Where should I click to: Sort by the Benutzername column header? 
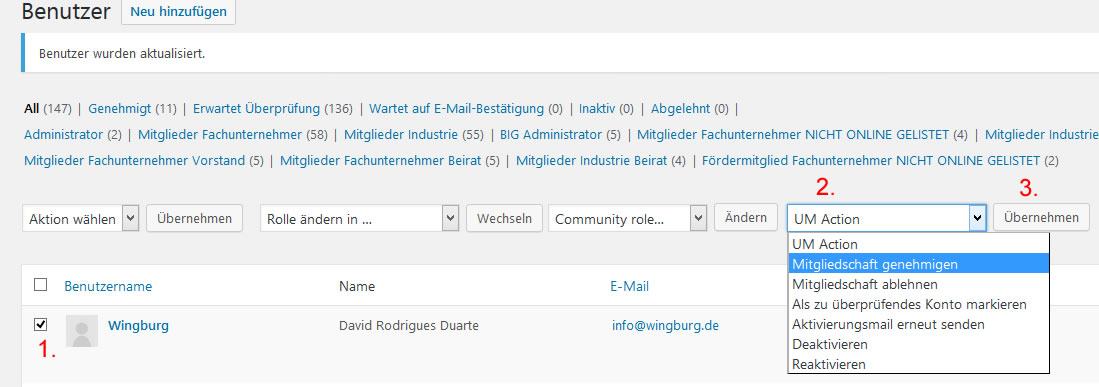108,286
